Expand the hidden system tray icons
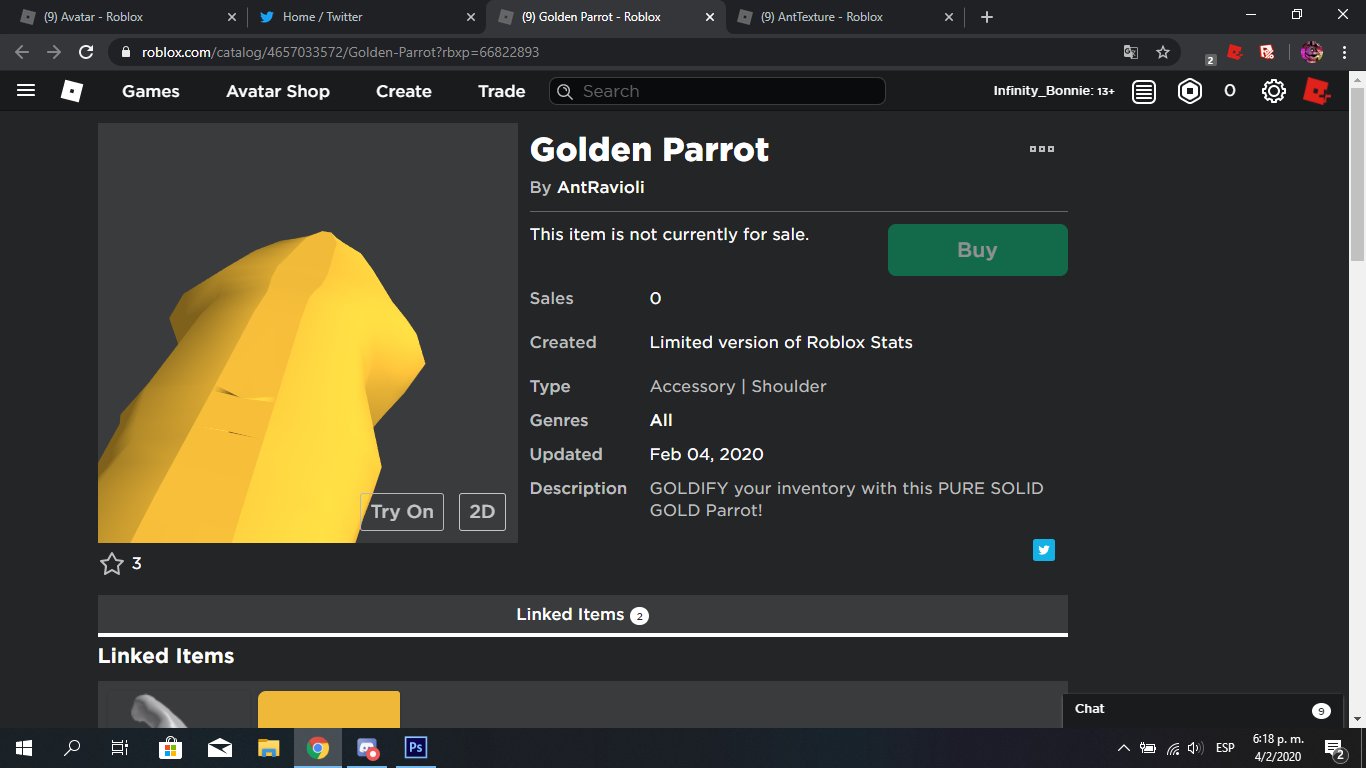Image resolution: width=1366 pixels, height=768 pixels. 1123,748
